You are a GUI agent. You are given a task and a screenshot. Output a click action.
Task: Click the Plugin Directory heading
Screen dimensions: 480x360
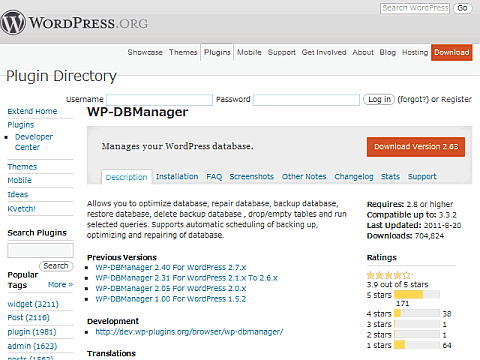tap(61, 76)
